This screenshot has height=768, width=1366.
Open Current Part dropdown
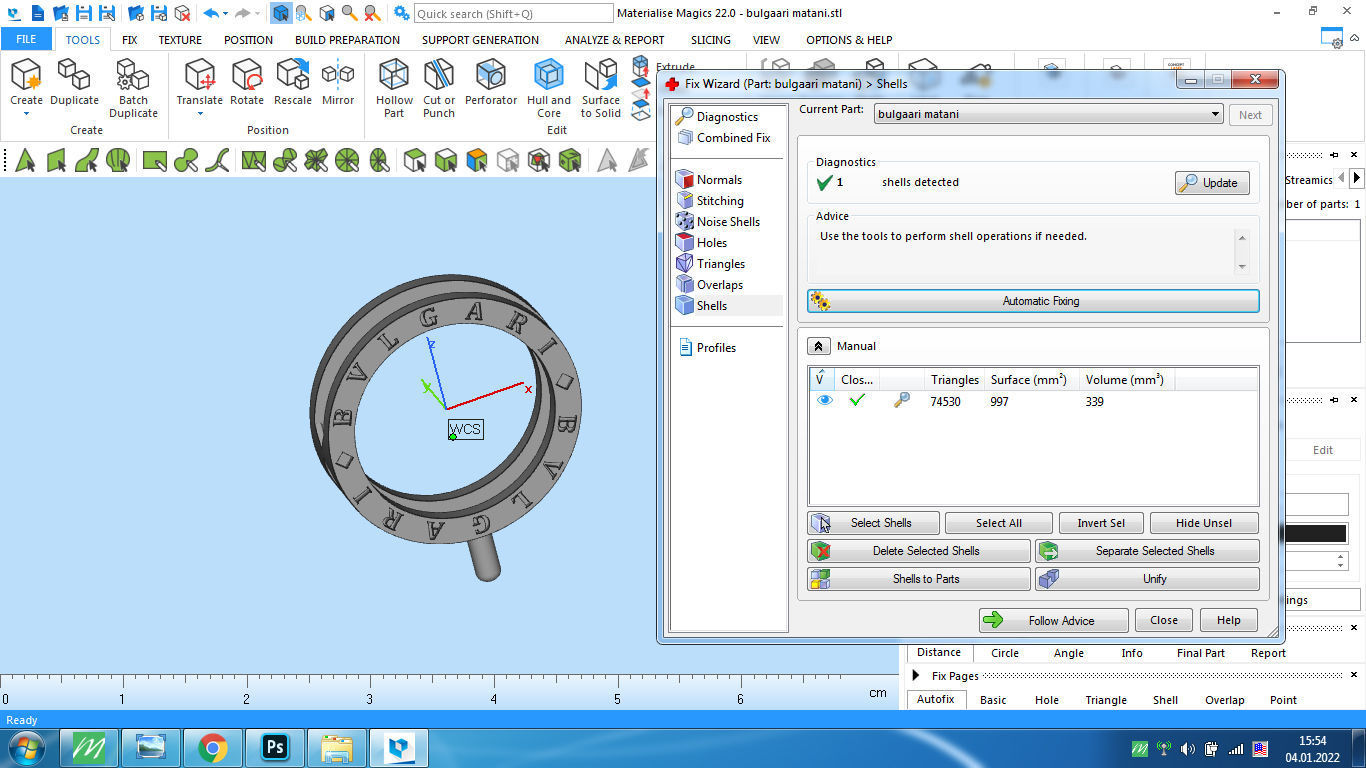[x=1048, y=114]
